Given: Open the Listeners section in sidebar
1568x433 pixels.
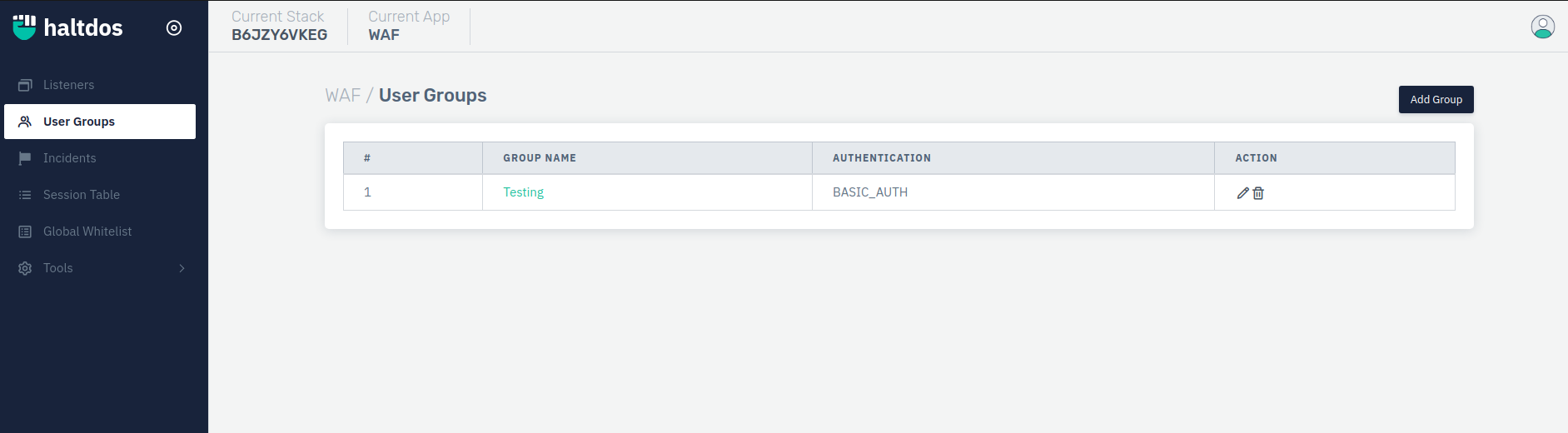Looking at the screenshot, I should (68, 85).
